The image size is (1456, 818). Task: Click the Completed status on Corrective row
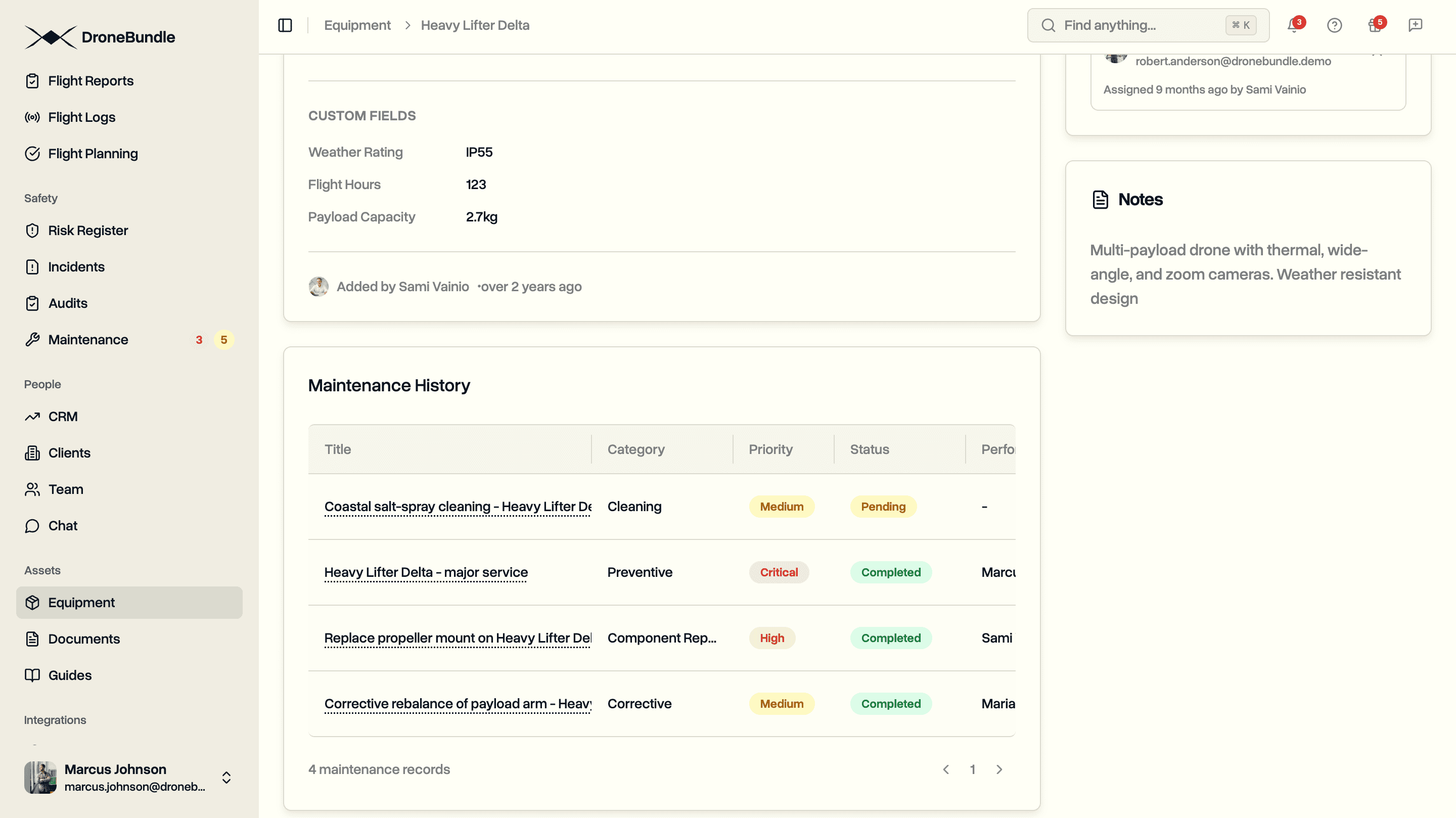(x=891, y=704)
